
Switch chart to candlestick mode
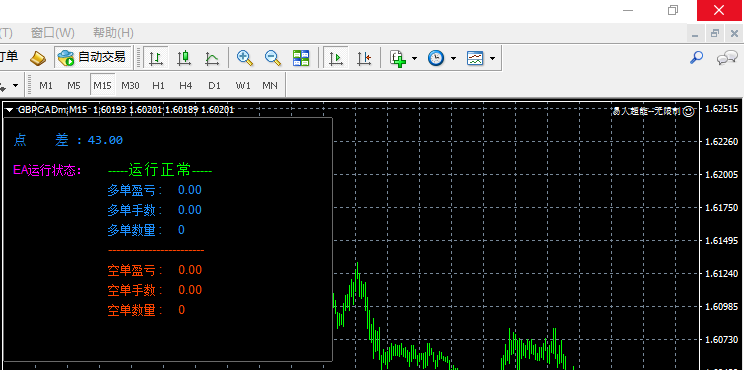coord(184,58)
